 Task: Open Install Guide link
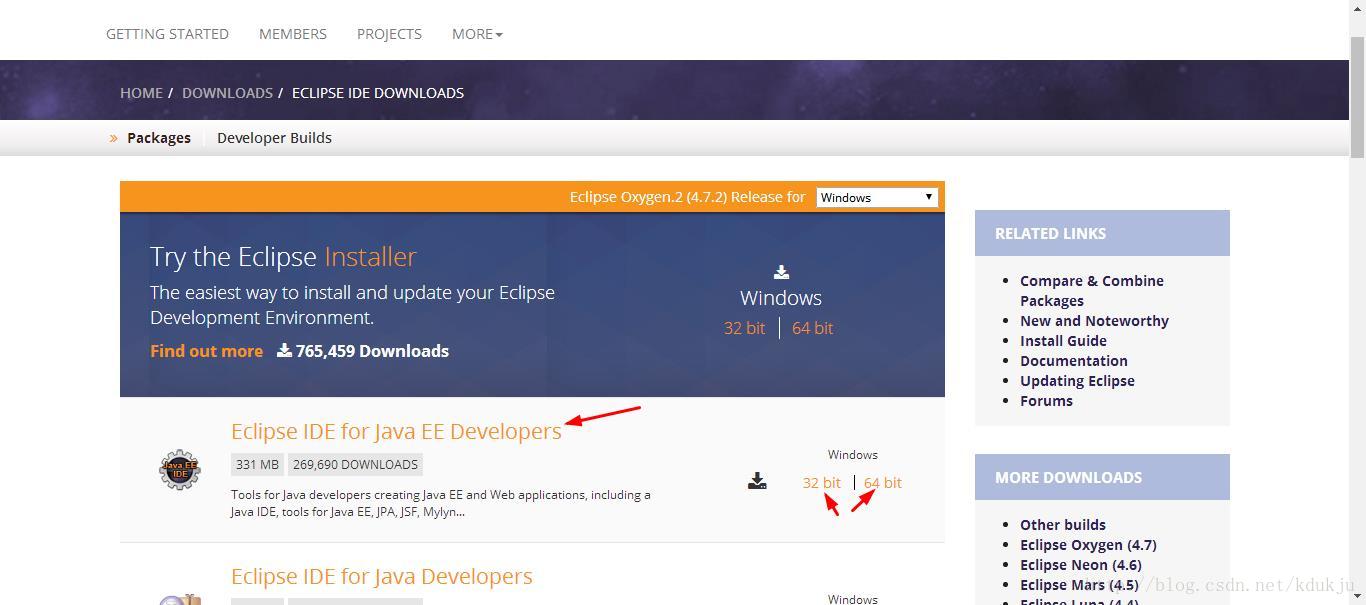click(1063, 341)
